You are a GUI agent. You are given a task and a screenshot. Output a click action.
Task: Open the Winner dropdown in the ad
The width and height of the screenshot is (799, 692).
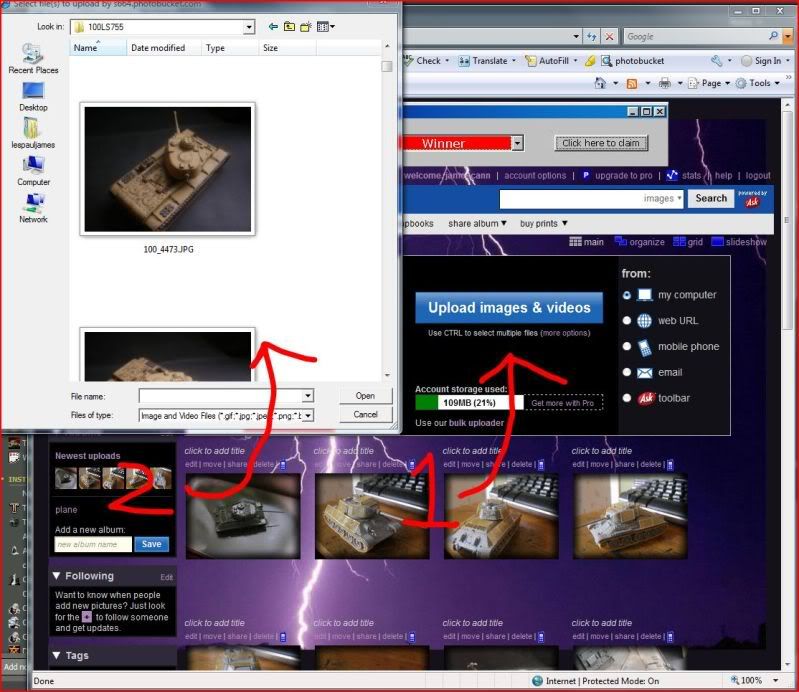[518, 143]
